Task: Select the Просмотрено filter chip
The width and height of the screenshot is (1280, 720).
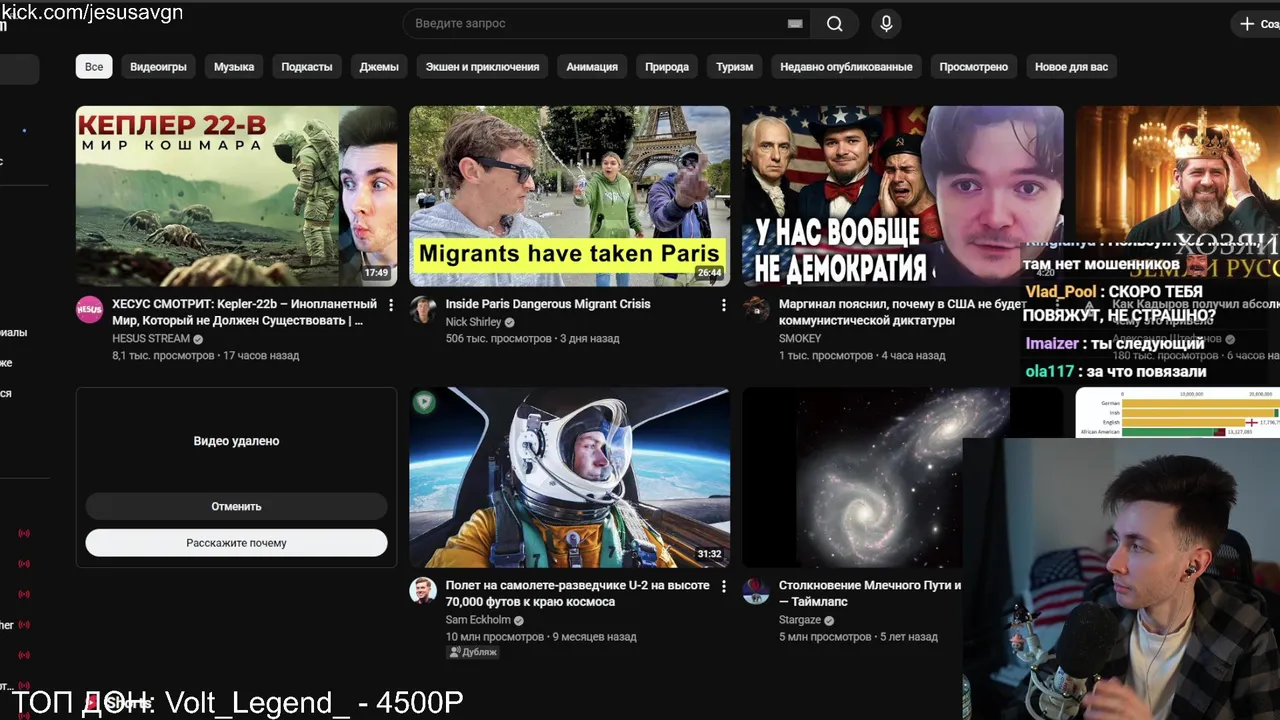Action: tap(973, 67)
